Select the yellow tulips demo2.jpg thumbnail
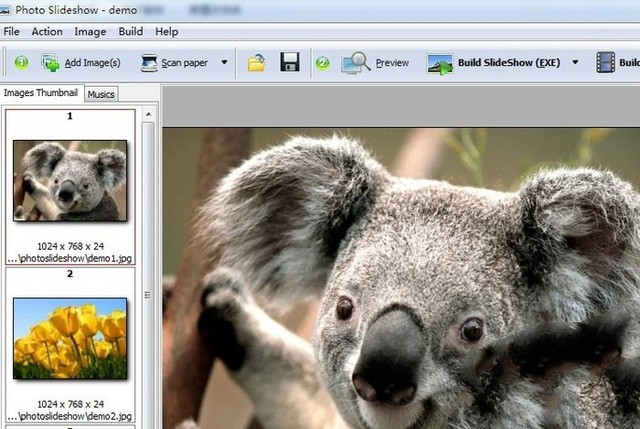 (70, 329)
